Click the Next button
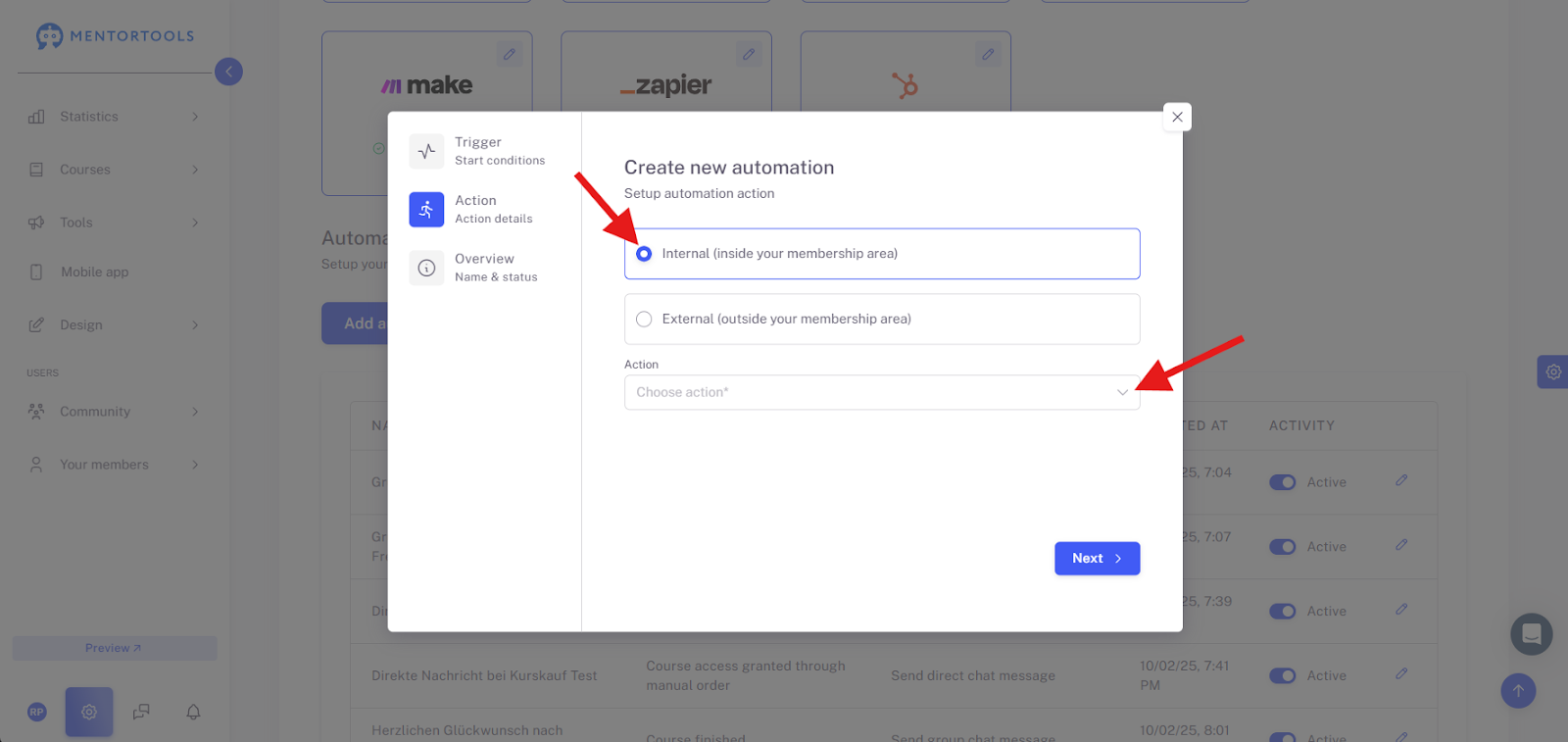 [1097, 559]
